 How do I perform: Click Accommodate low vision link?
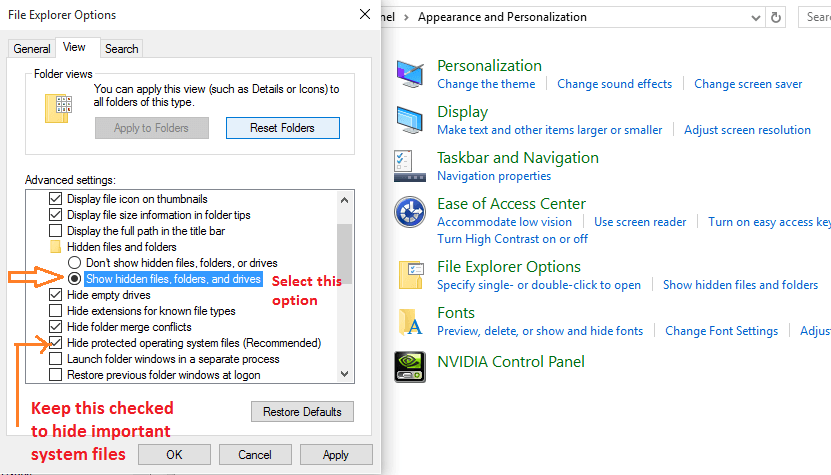point(505,222)
